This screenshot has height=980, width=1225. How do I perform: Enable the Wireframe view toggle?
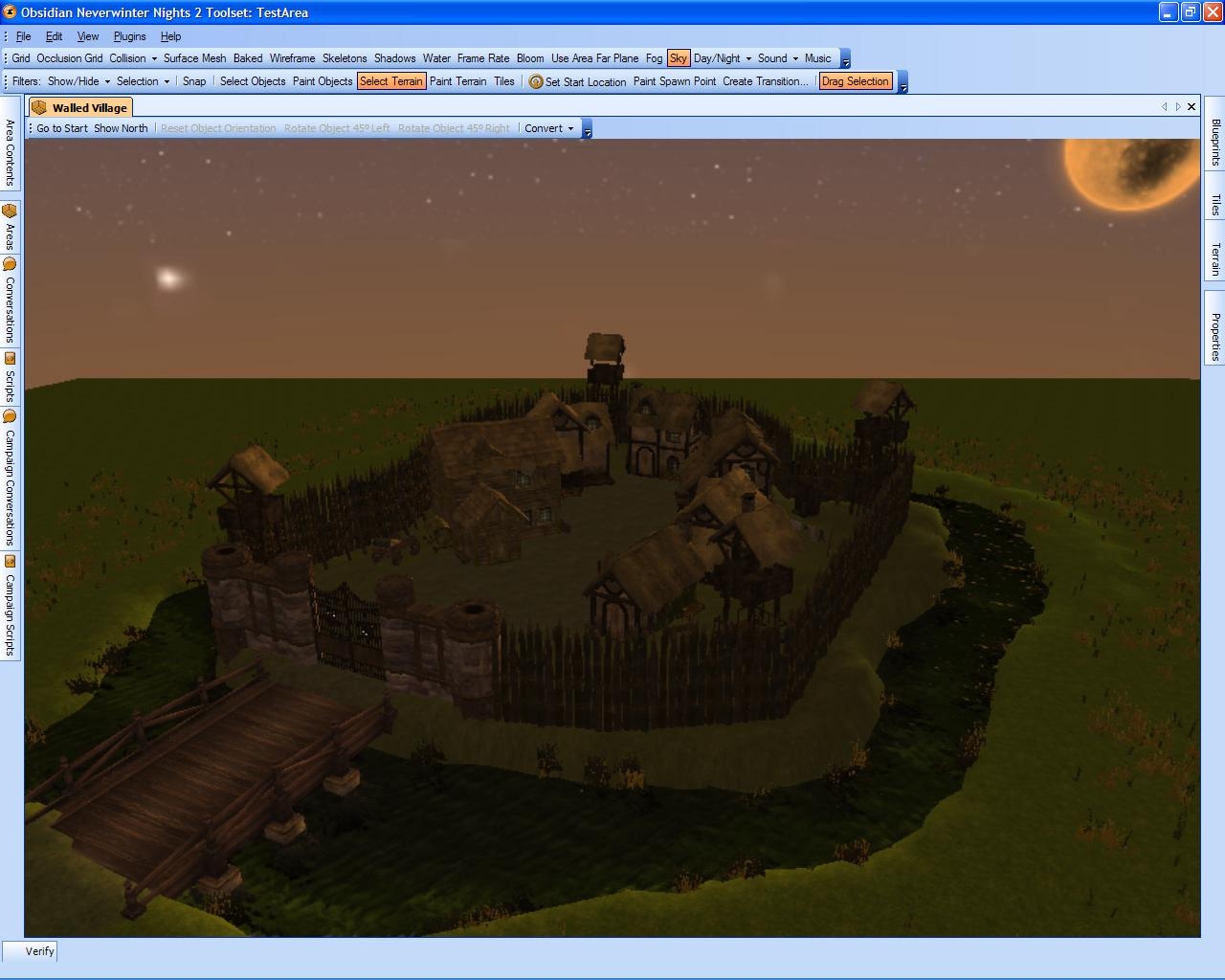292,58
